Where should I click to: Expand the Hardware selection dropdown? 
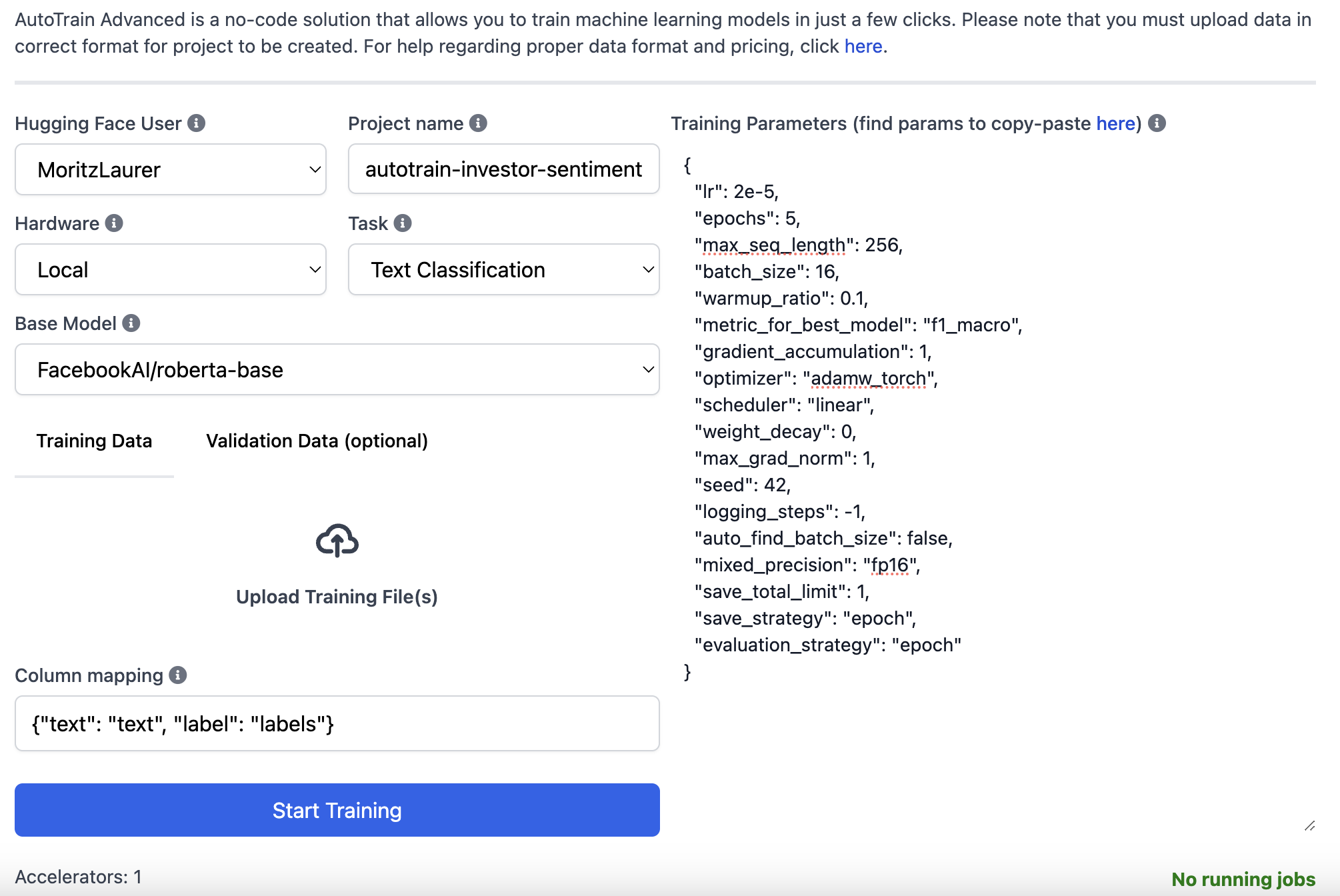171,268
